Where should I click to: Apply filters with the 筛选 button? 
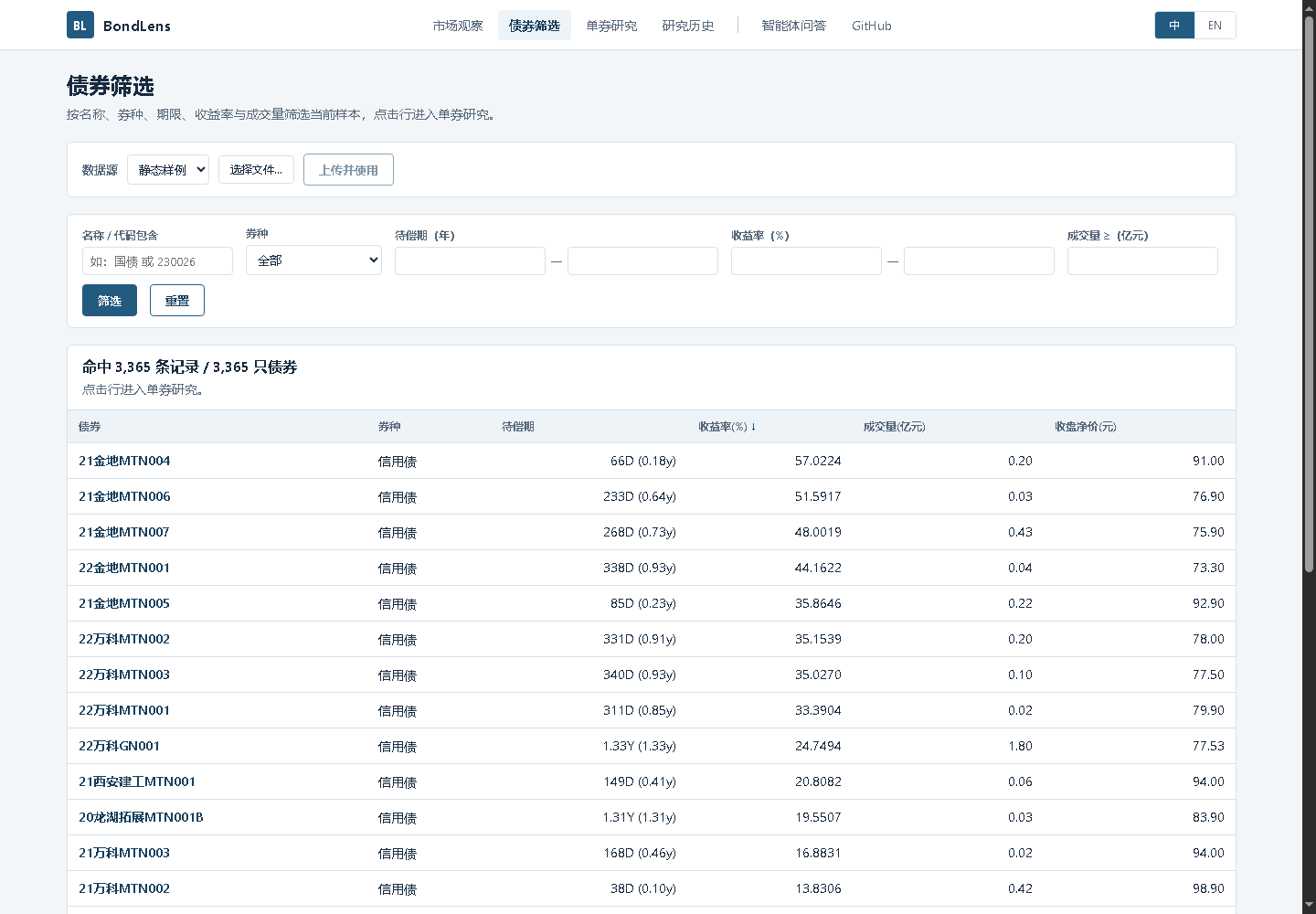coord(110,301)
